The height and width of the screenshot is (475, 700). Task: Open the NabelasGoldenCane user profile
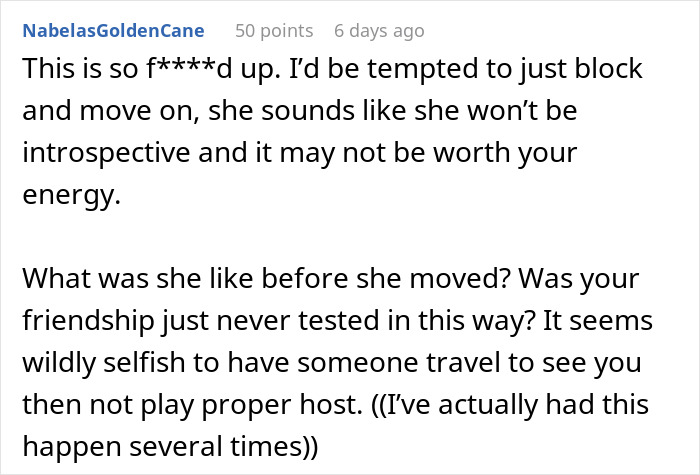click(x=113, y=31)
